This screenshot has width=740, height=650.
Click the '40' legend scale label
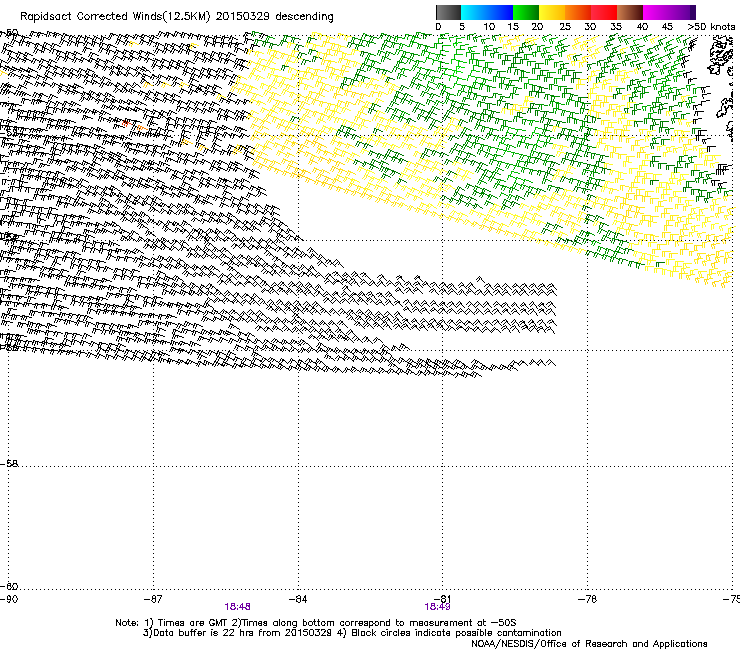pyautogui.click(x=642, y=27)
